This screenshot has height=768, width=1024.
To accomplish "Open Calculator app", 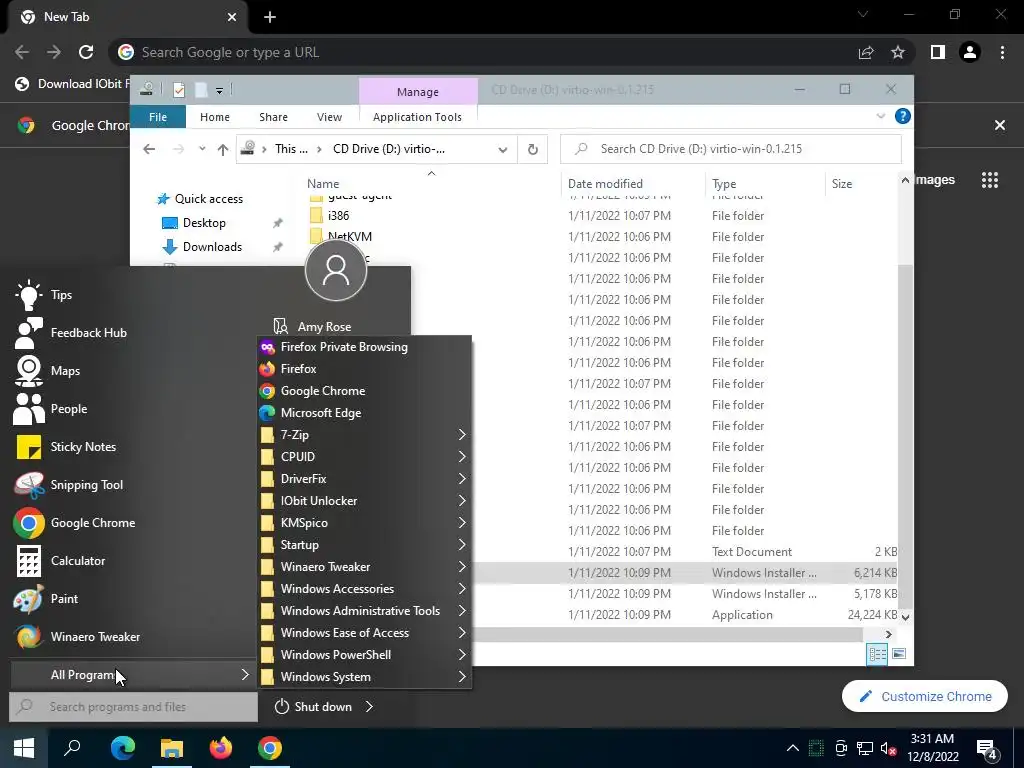I will click(x=59, y=560).
